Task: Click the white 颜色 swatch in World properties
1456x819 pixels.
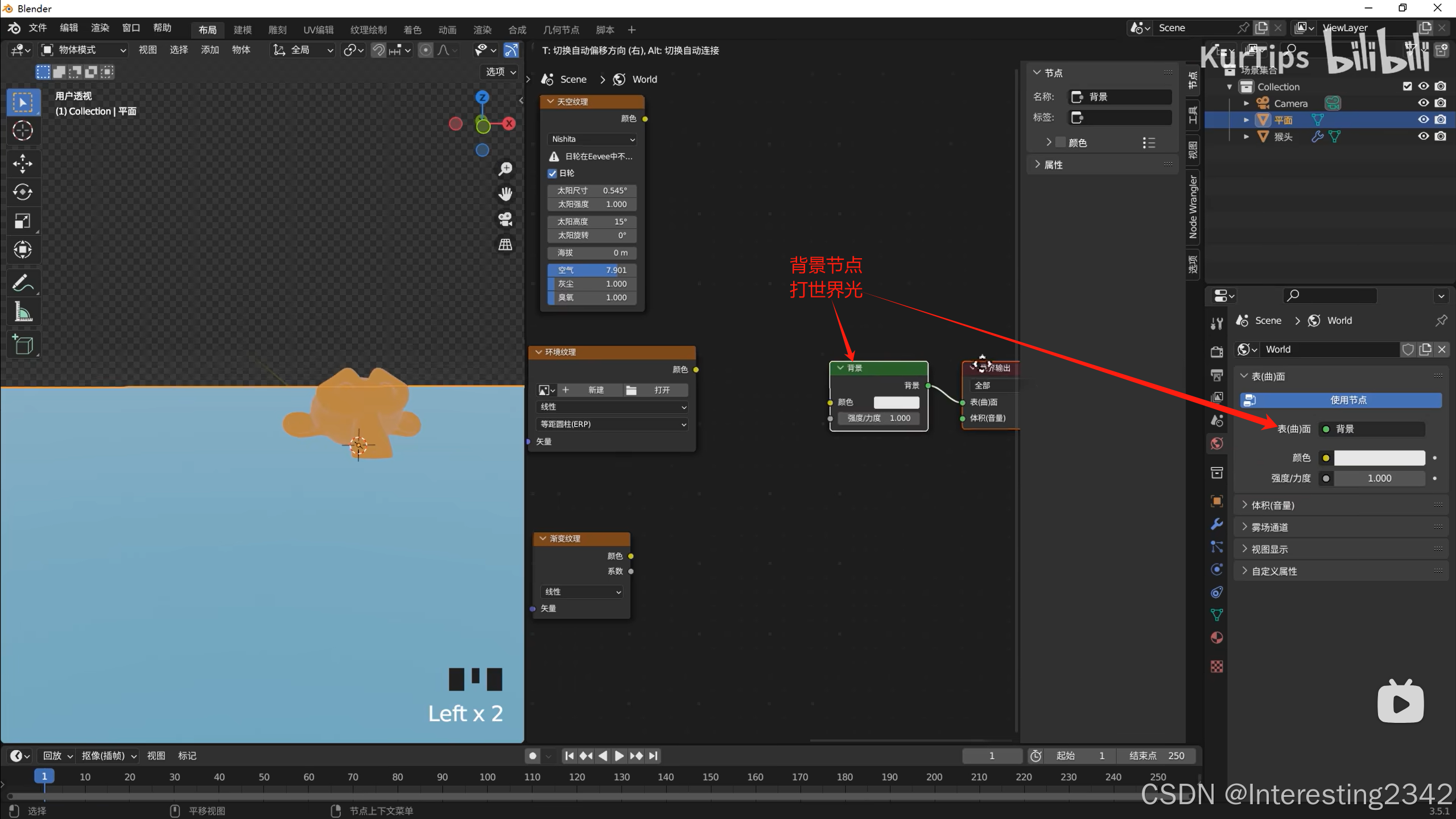Action: (x=1379, y=458)
